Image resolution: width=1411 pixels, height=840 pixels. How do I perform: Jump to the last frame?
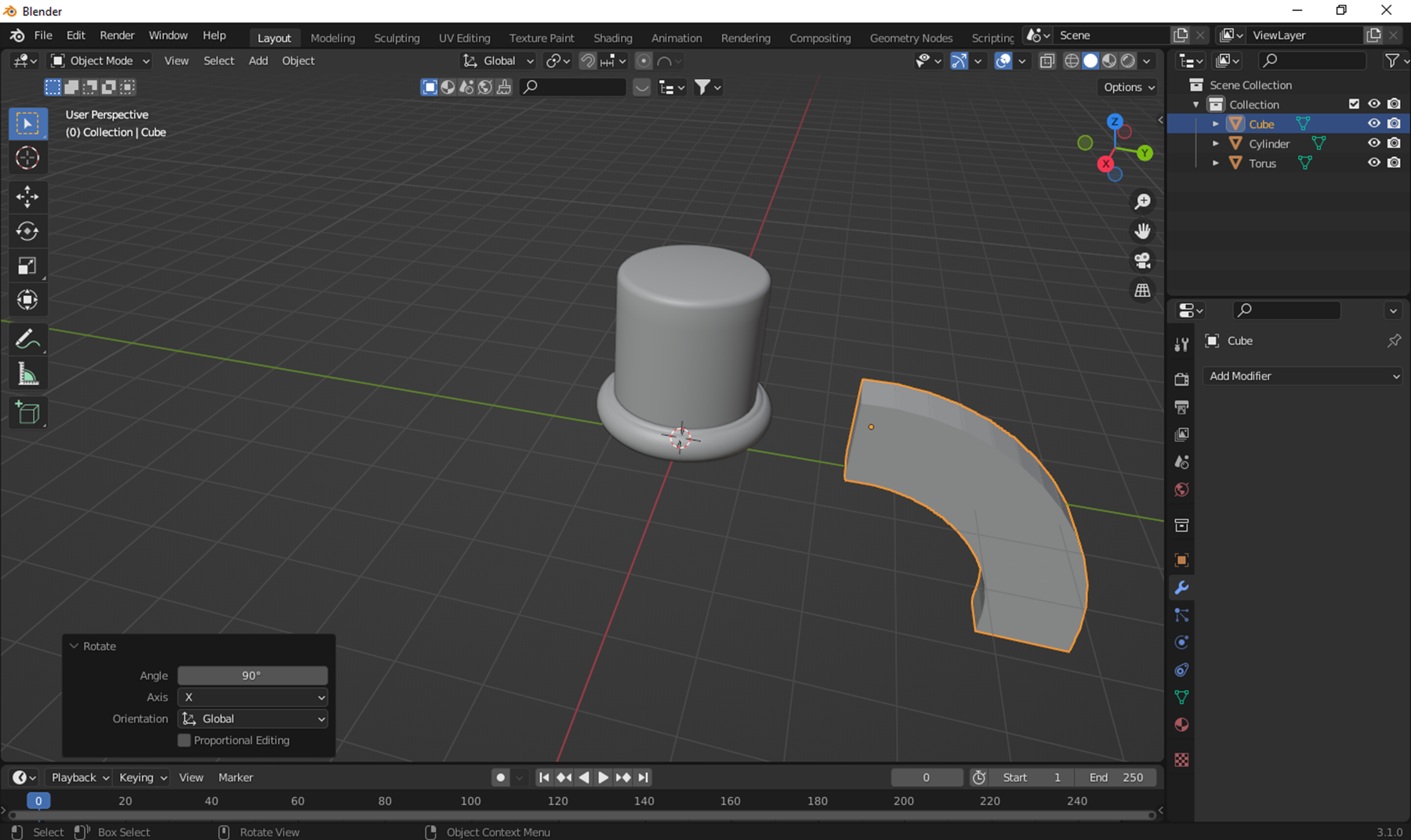tap(644, 777)
